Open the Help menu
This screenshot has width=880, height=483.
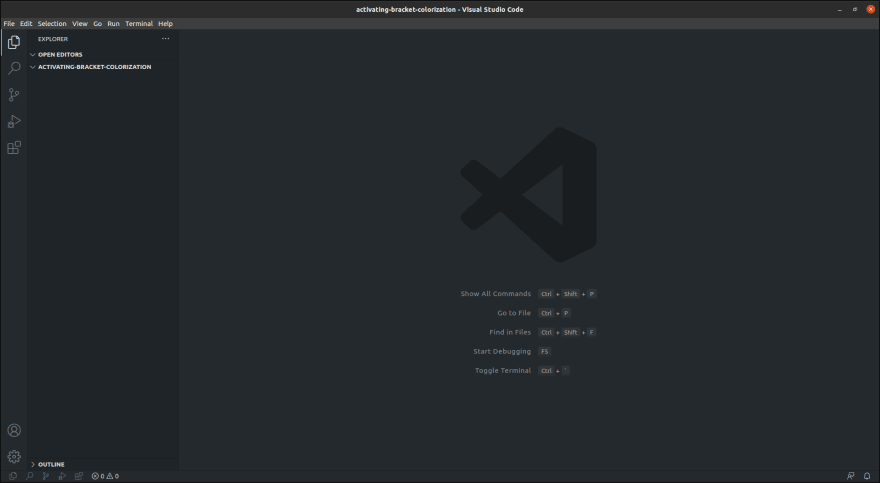point(165,24)
